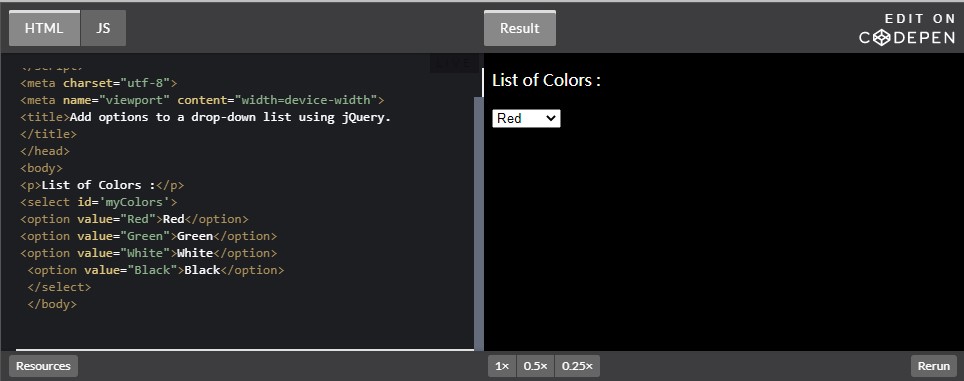The width and height of the screenshot is (964, 381).
Task: Set result zoom to 0.25×
Action: (x=577, y=366)
